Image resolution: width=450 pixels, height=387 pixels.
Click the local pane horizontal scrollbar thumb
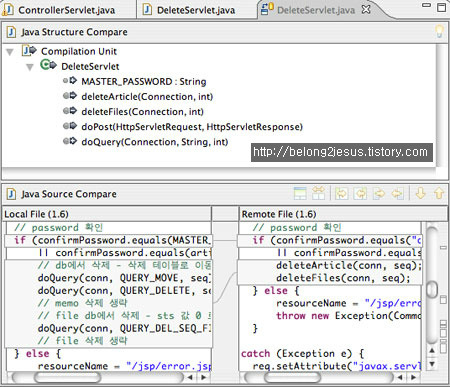click(67, 377)
